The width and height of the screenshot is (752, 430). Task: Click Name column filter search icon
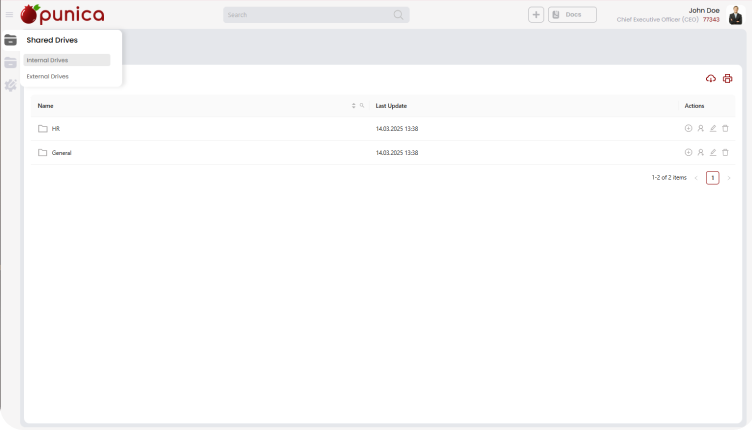click(362, 105)
